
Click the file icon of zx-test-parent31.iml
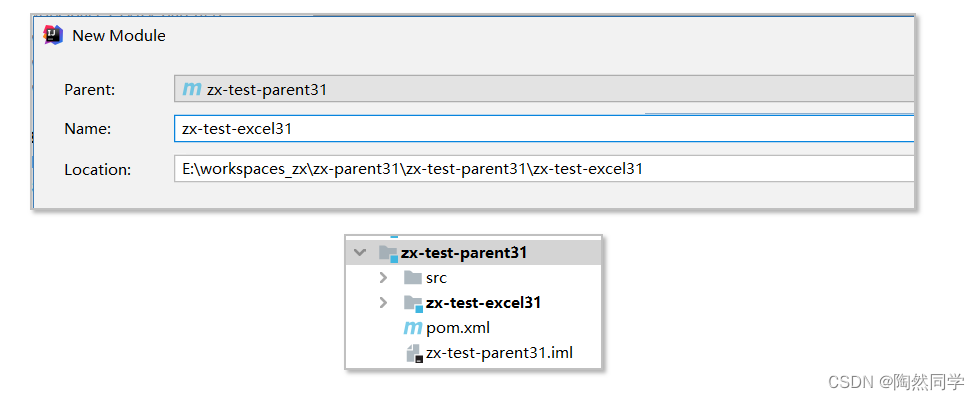[x=414, y=353]
